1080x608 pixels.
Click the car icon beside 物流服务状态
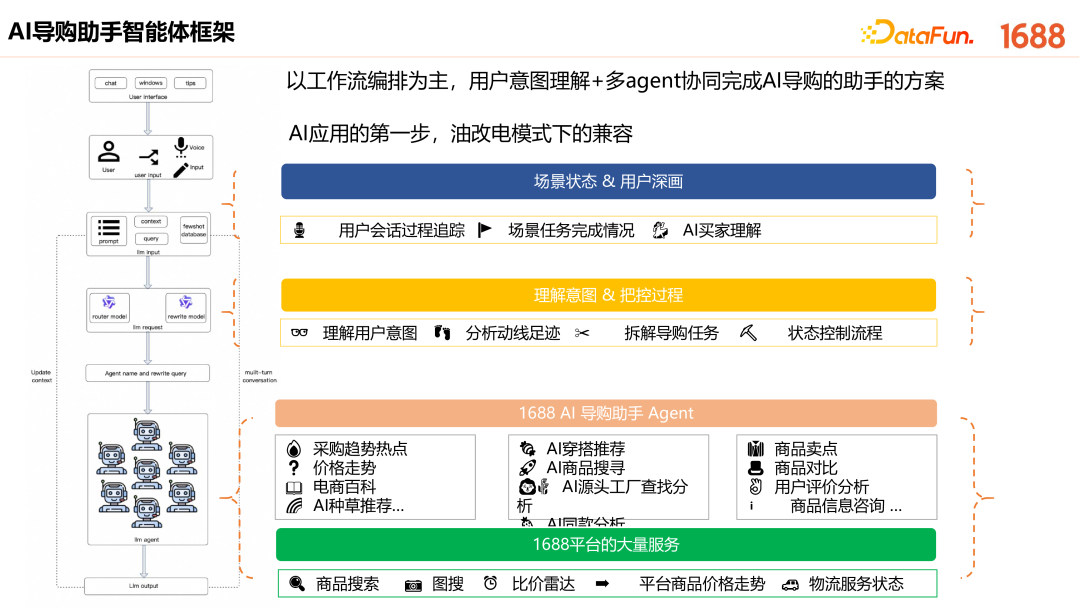click(790, 585)
